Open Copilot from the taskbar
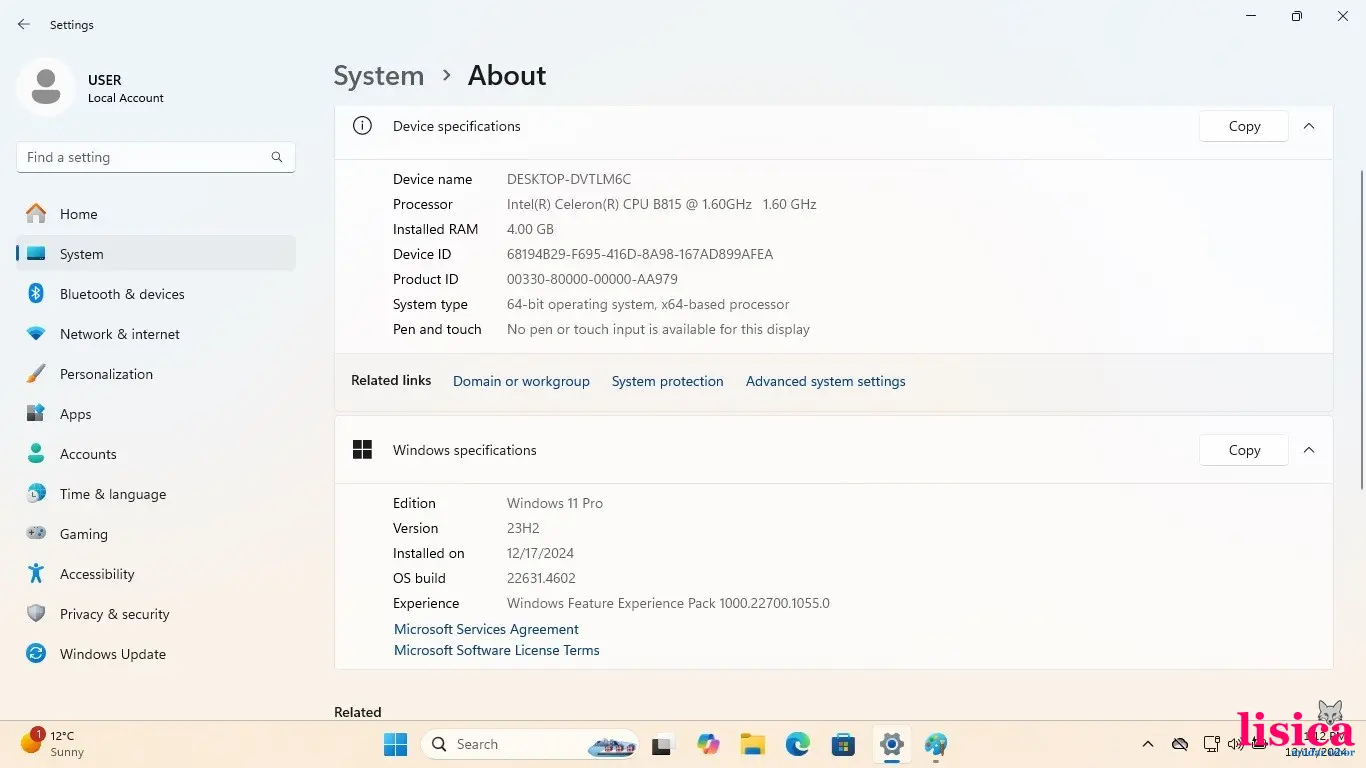 click(x=708, y=744)
